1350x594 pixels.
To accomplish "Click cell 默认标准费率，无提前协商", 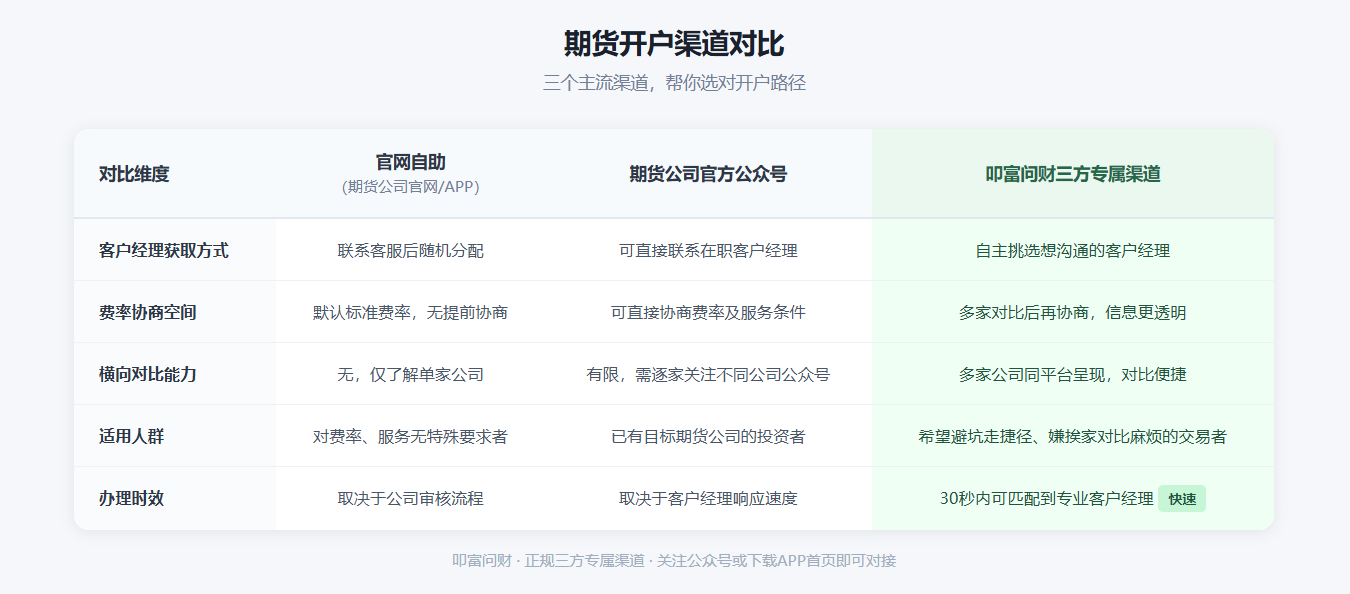I will (410, 312).
